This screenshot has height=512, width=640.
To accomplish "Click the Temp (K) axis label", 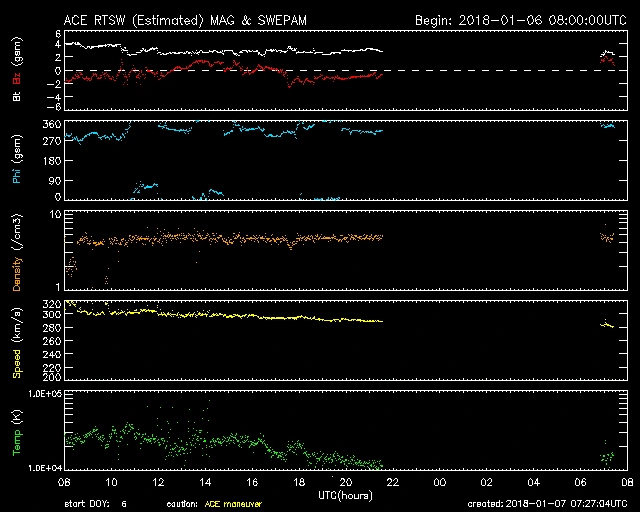I will click(x=17, y=433).
